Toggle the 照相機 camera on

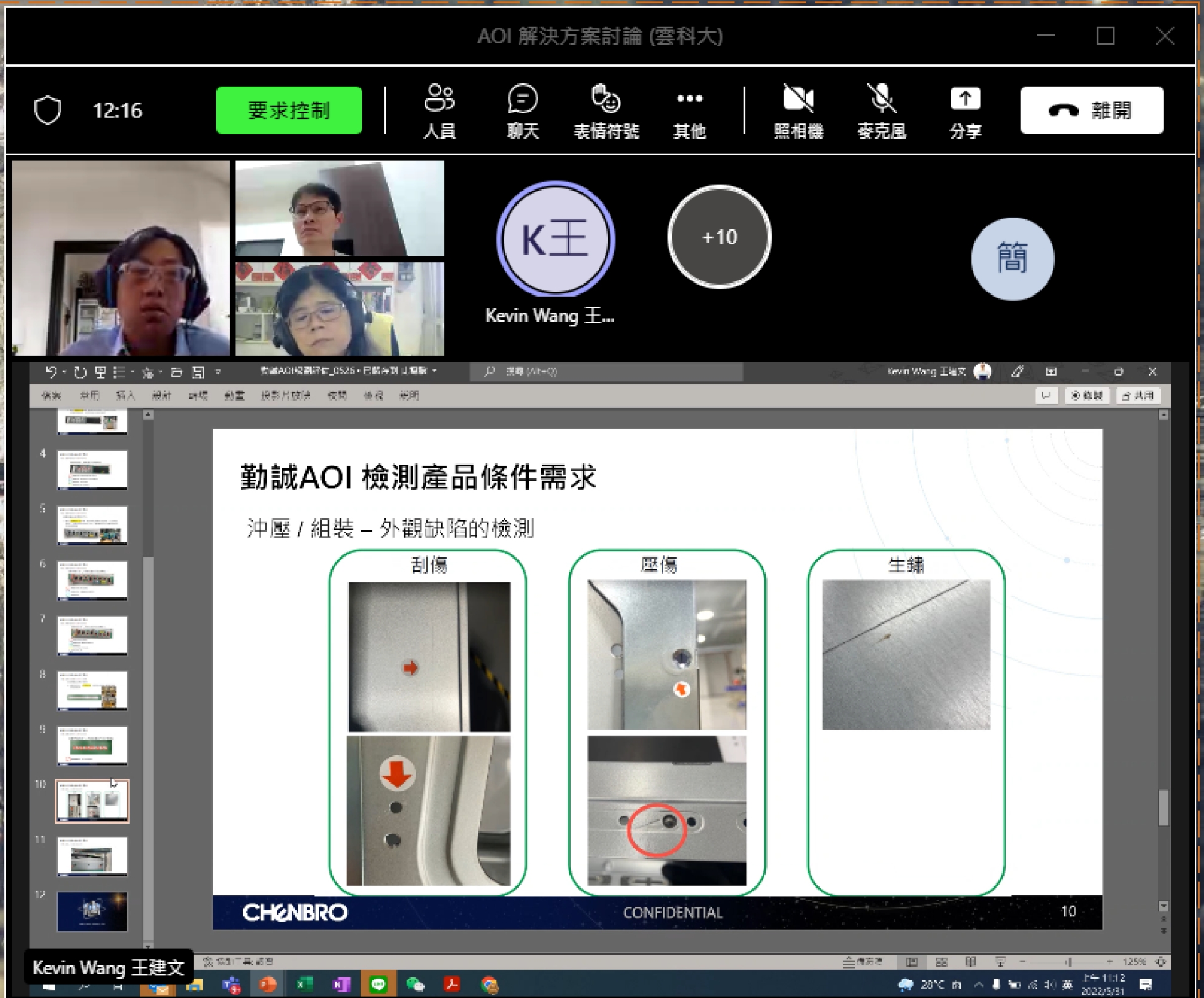pos(798,111)
